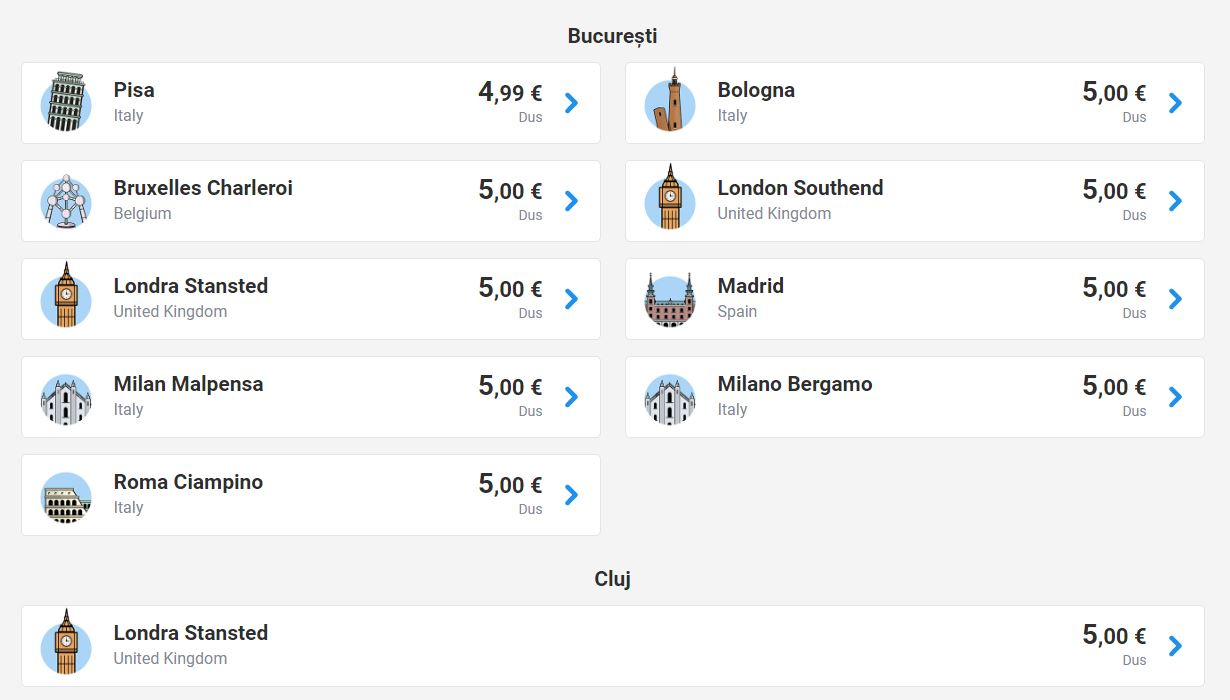
Task: Click the Colosseum icon for Roma Ciampino
Action: [x=66, y=497]
